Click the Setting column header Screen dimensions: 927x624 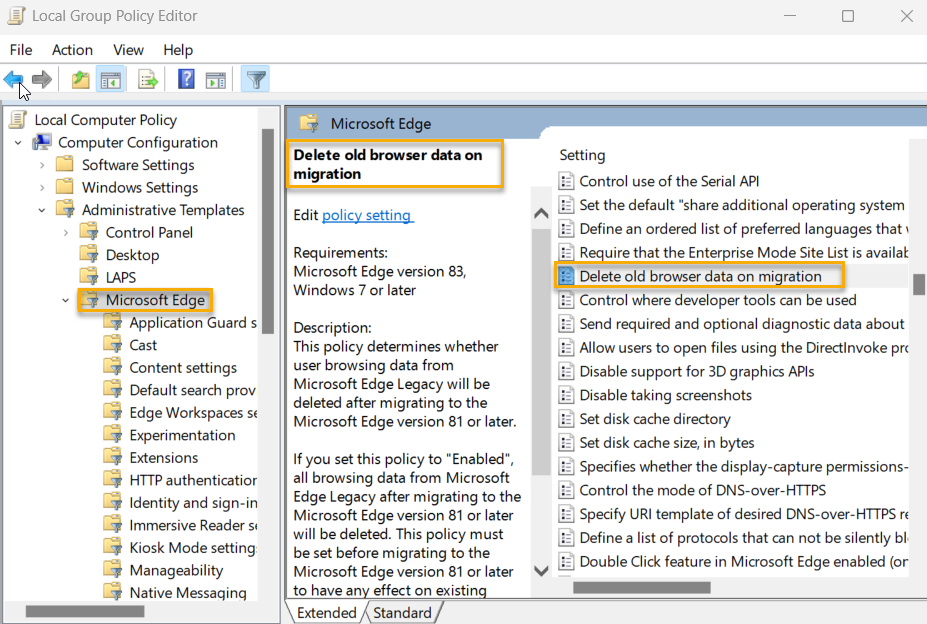point(582,155)
